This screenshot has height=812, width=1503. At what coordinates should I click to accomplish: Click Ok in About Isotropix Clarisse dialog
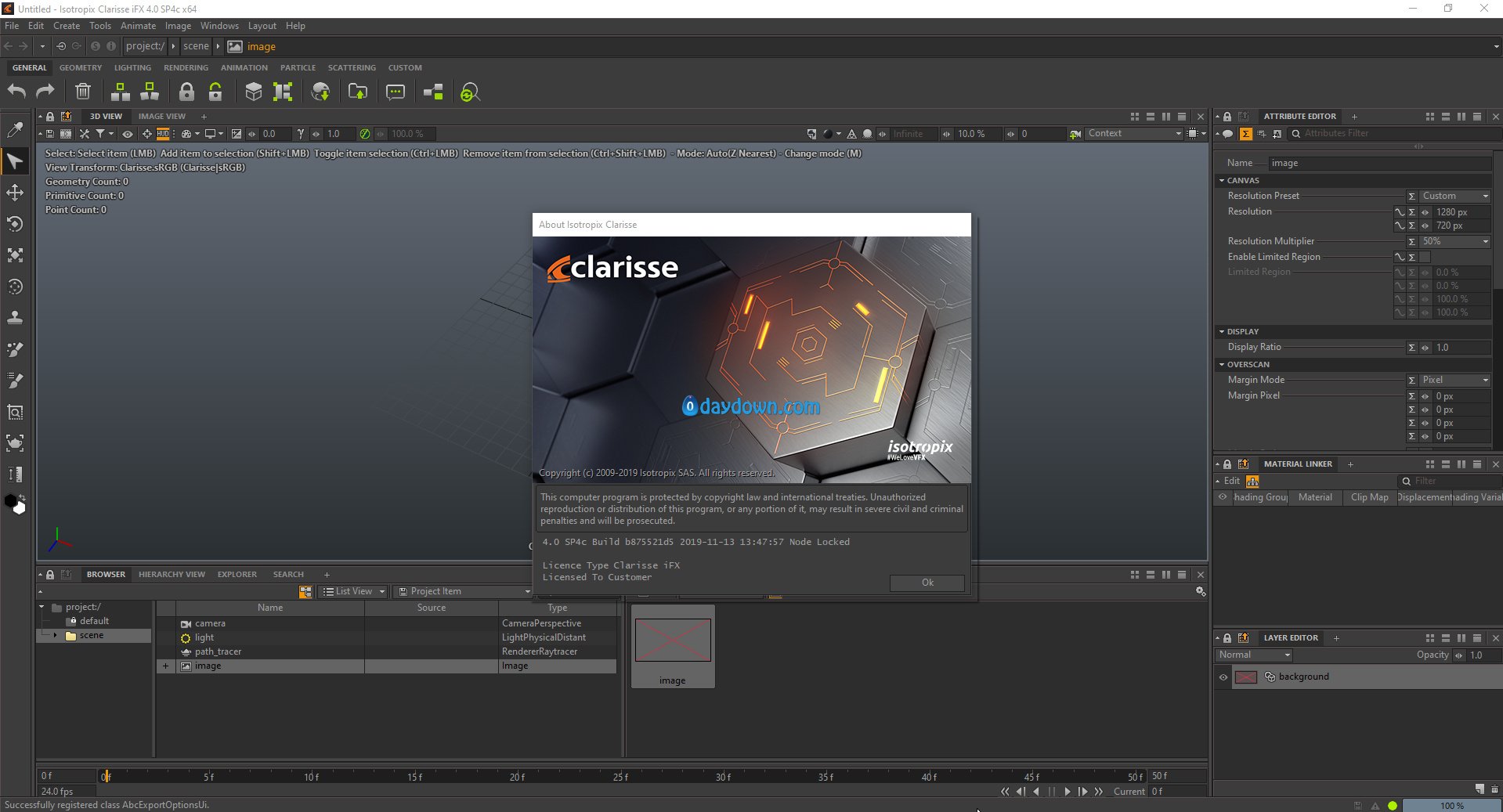pyautogui.click(x=927, y=583)
